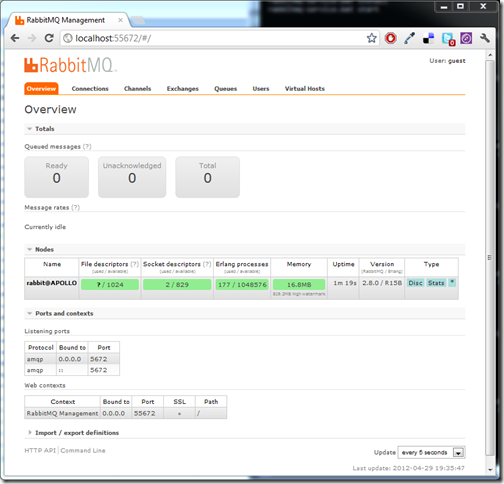Click the browser forward arrow
This screenshot has width=504, height=484.
pyautogui.click(x=32, y=38)
